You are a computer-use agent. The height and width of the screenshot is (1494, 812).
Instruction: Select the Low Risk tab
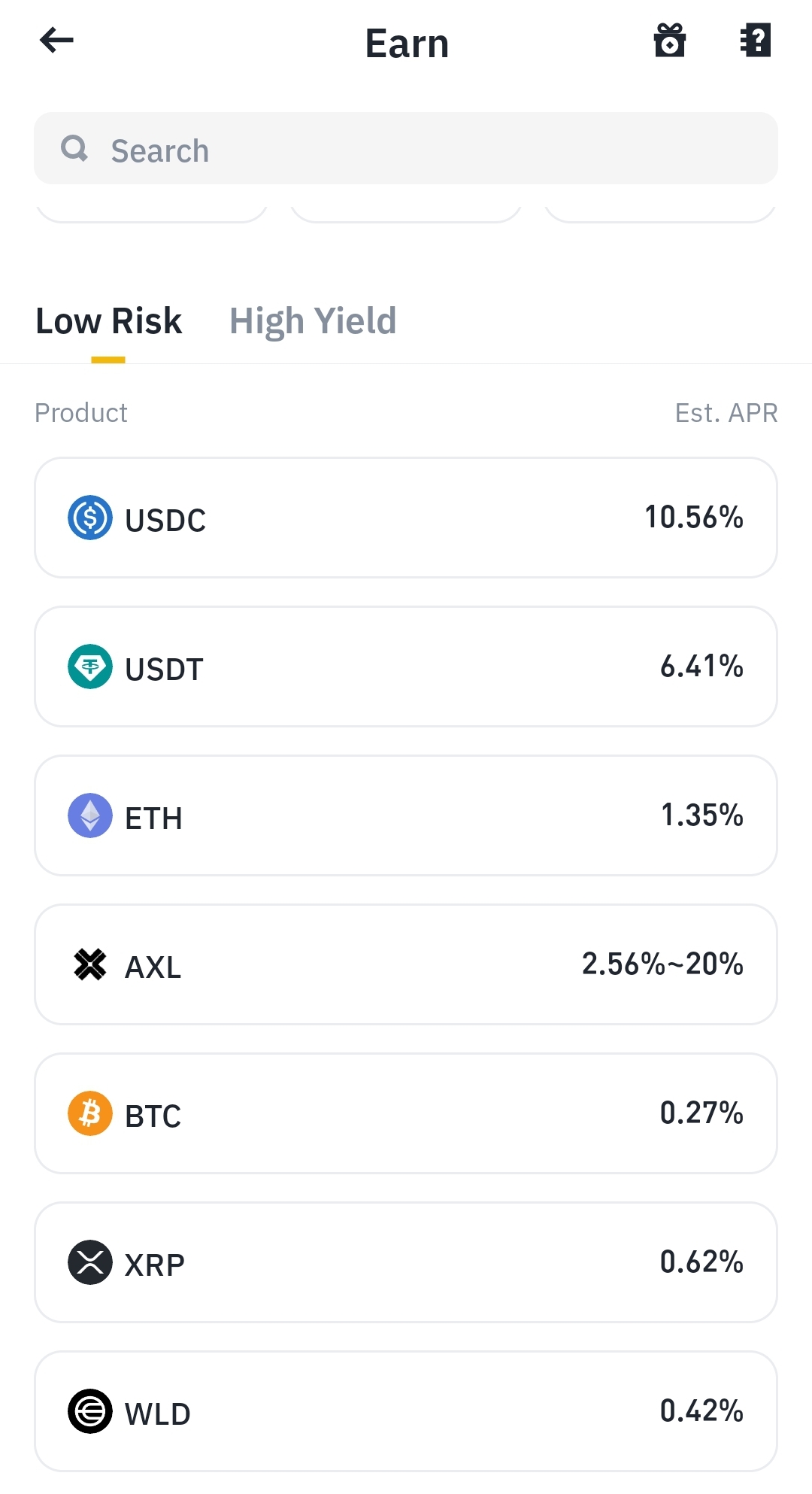tap(108, 322)
